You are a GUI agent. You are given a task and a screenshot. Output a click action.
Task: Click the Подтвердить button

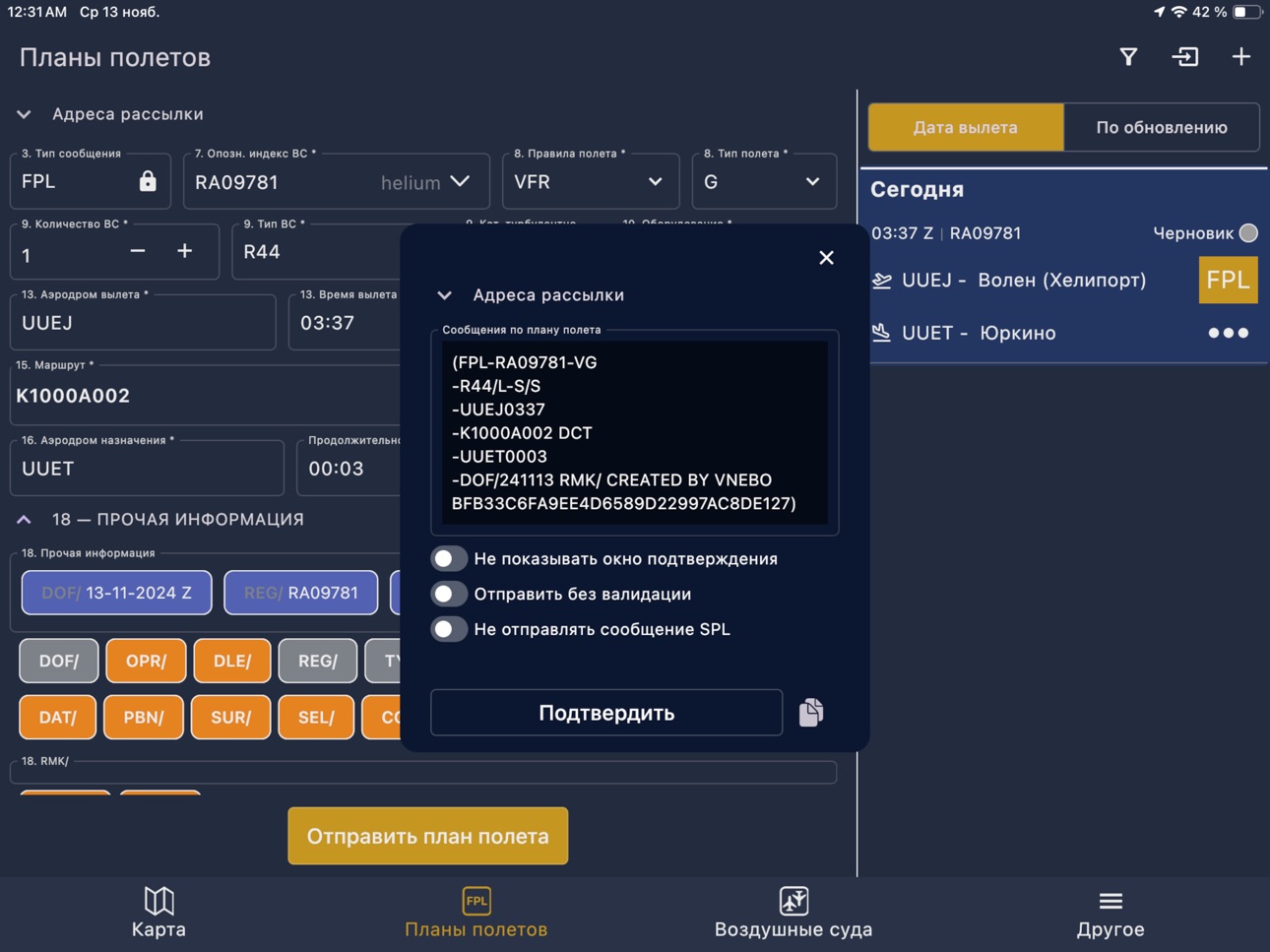pyautogui.click(x=606, y=712)
